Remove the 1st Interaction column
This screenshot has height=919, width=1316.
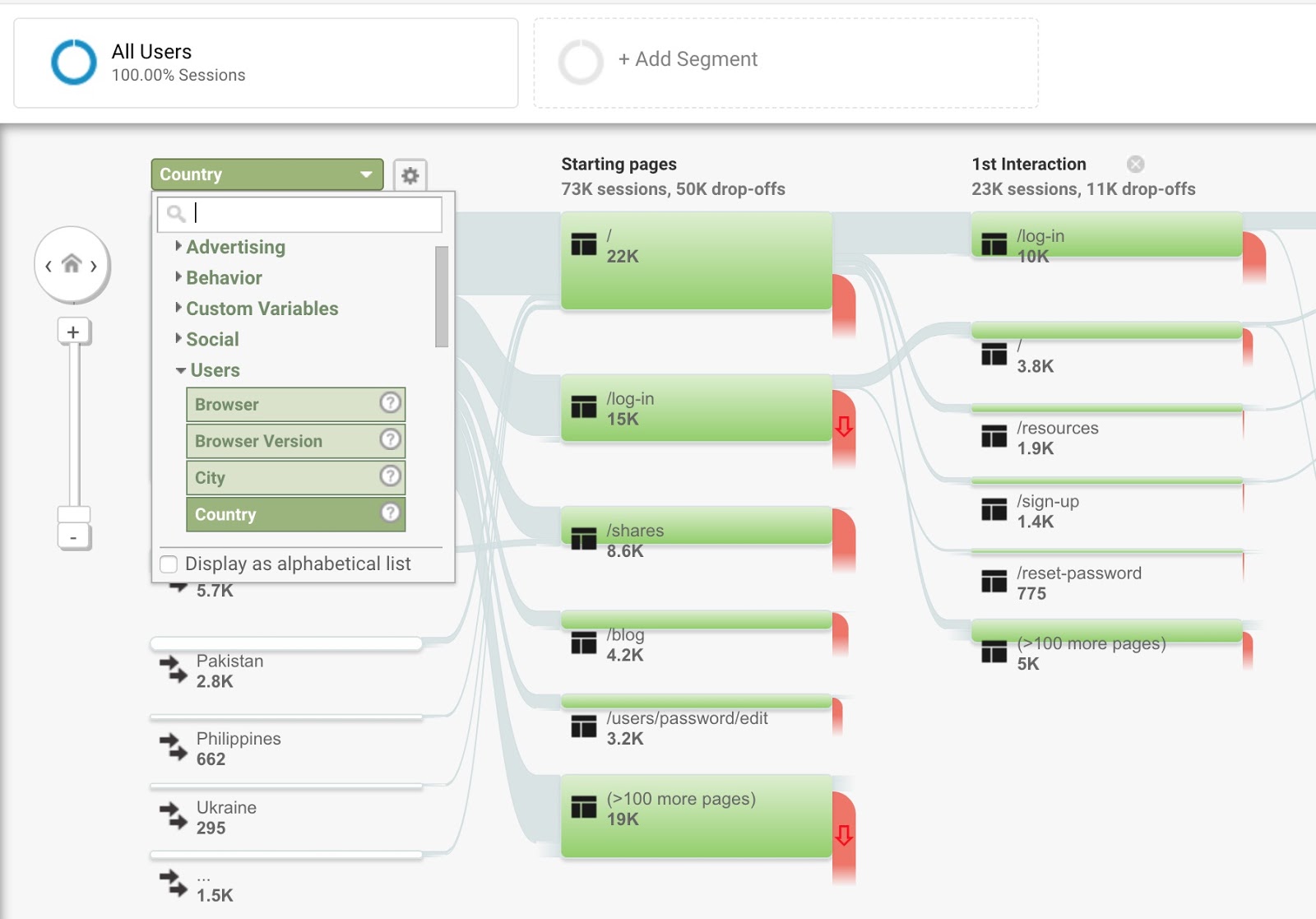pyautogui.click(x=1135, y=165)
